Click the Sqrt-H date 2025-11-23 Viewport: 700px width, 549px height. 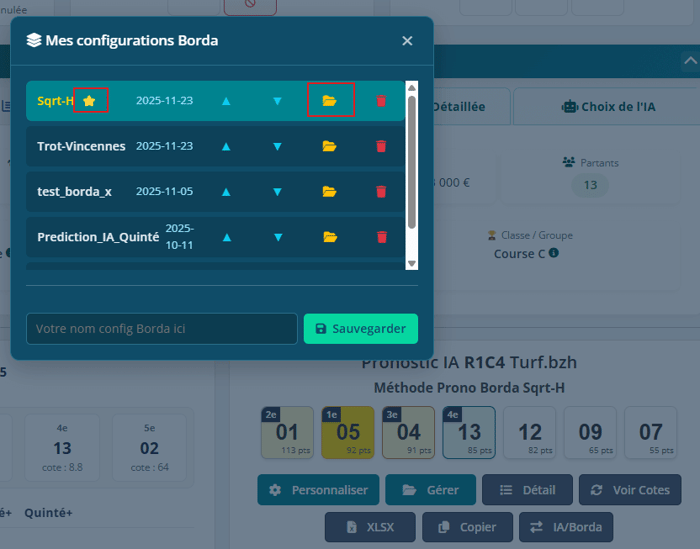coord(164,100)
